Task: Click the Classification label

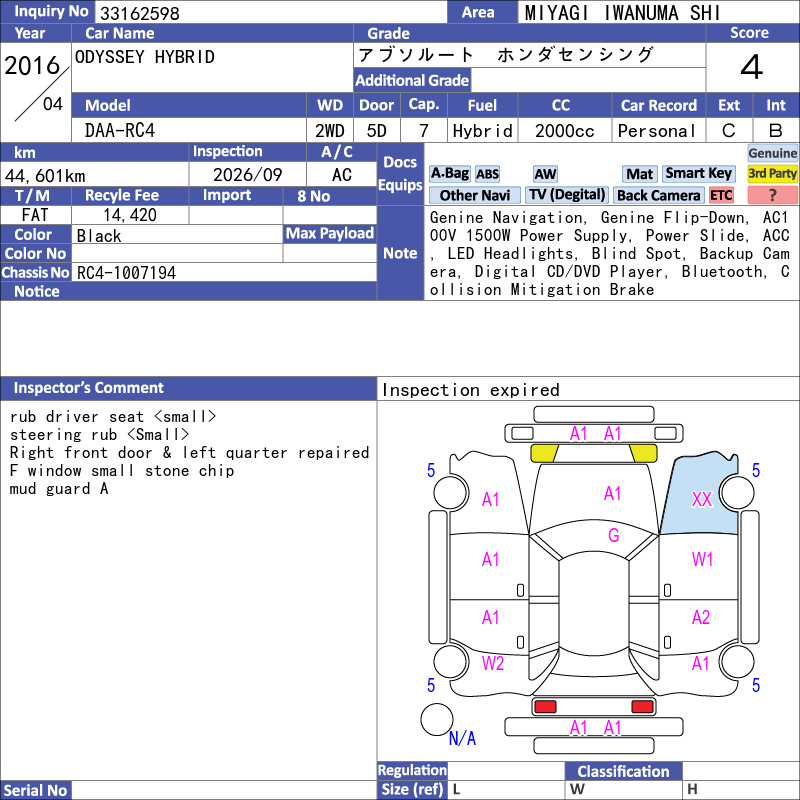Action: click(x=623, y=771)
